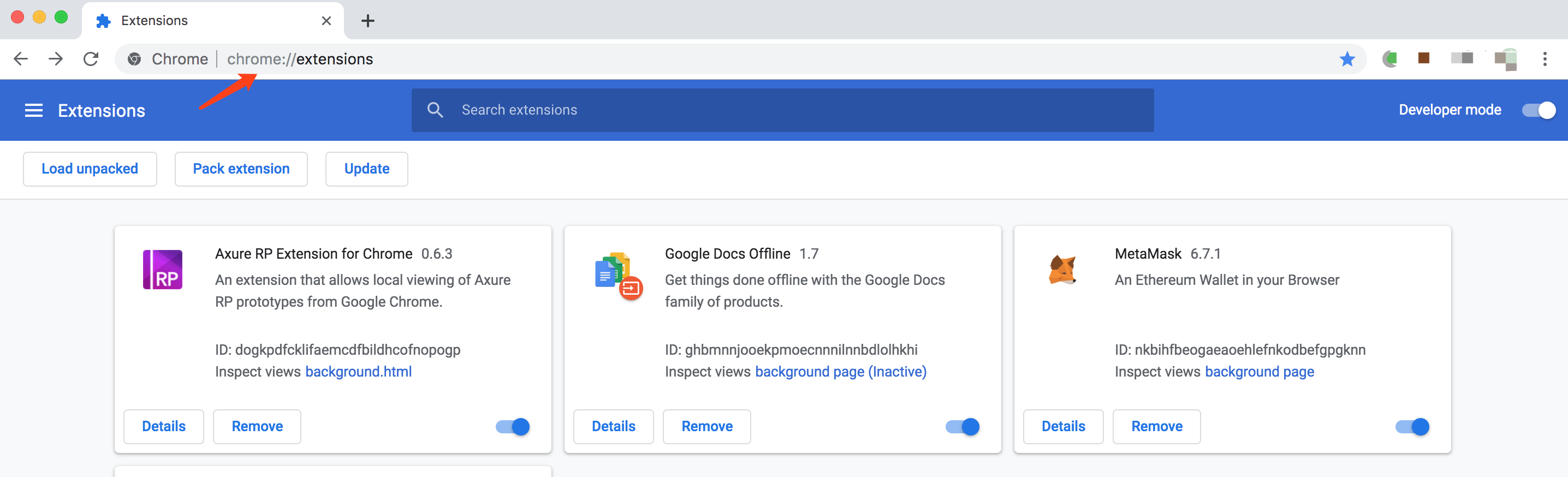Turn off Developer mode
This screenshot has width=1568, height=477.
(1539, 110)
